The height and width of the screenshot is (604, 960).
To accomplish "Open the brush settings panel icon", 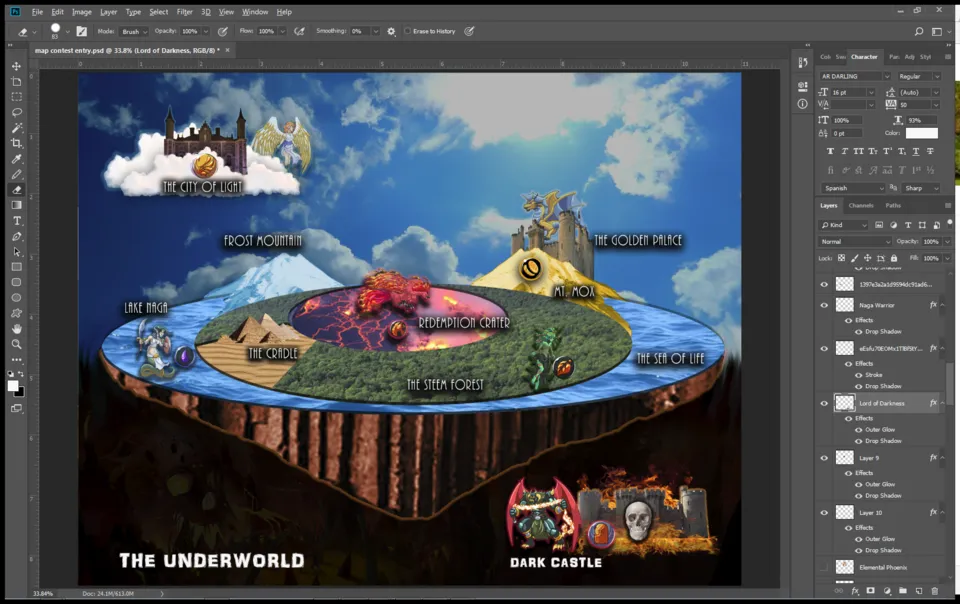I will point(81,31).
